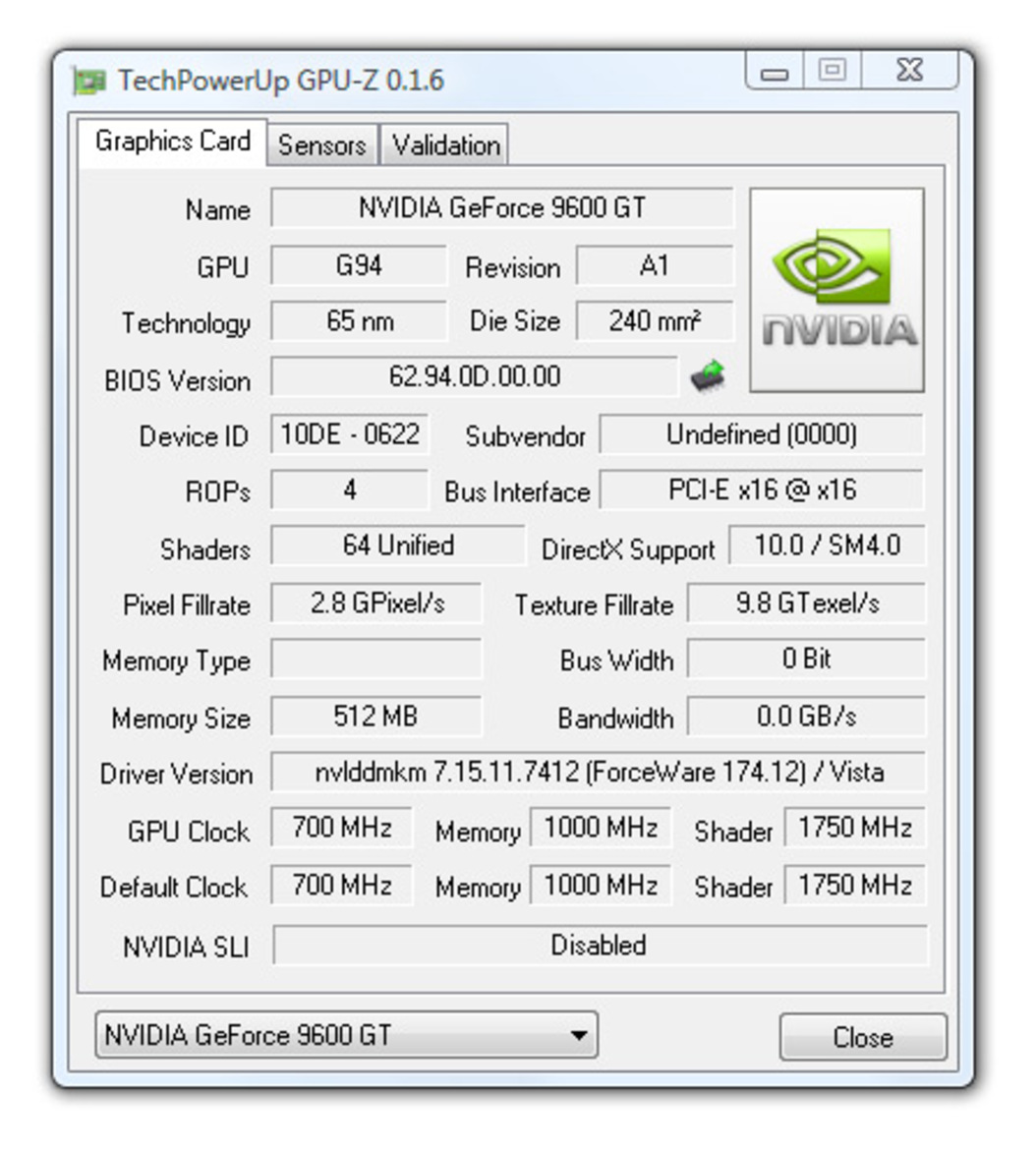The width and height of the screenshot is (1036, 1149).
Task: Click the NVIDIA logo image
Action: click(x=836, y=290)
